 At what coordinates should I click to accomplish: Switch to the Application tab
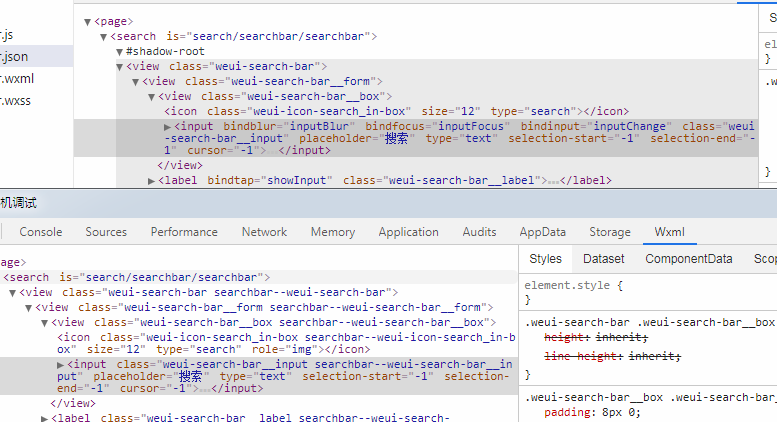pos(408,232)
